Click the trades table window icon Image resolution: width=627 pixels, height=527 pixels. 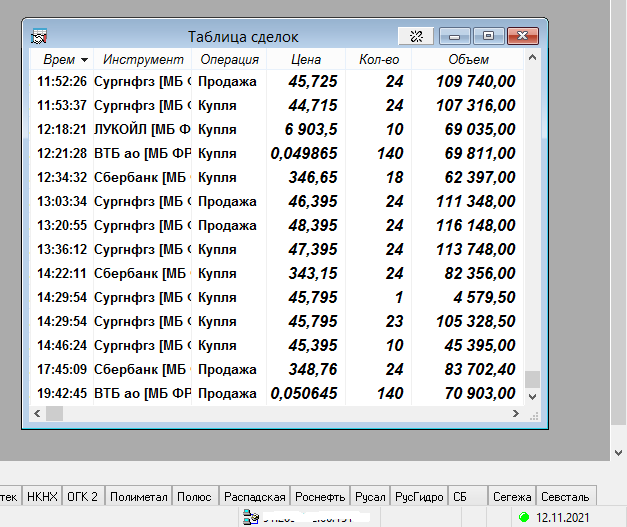coord(39,36)
